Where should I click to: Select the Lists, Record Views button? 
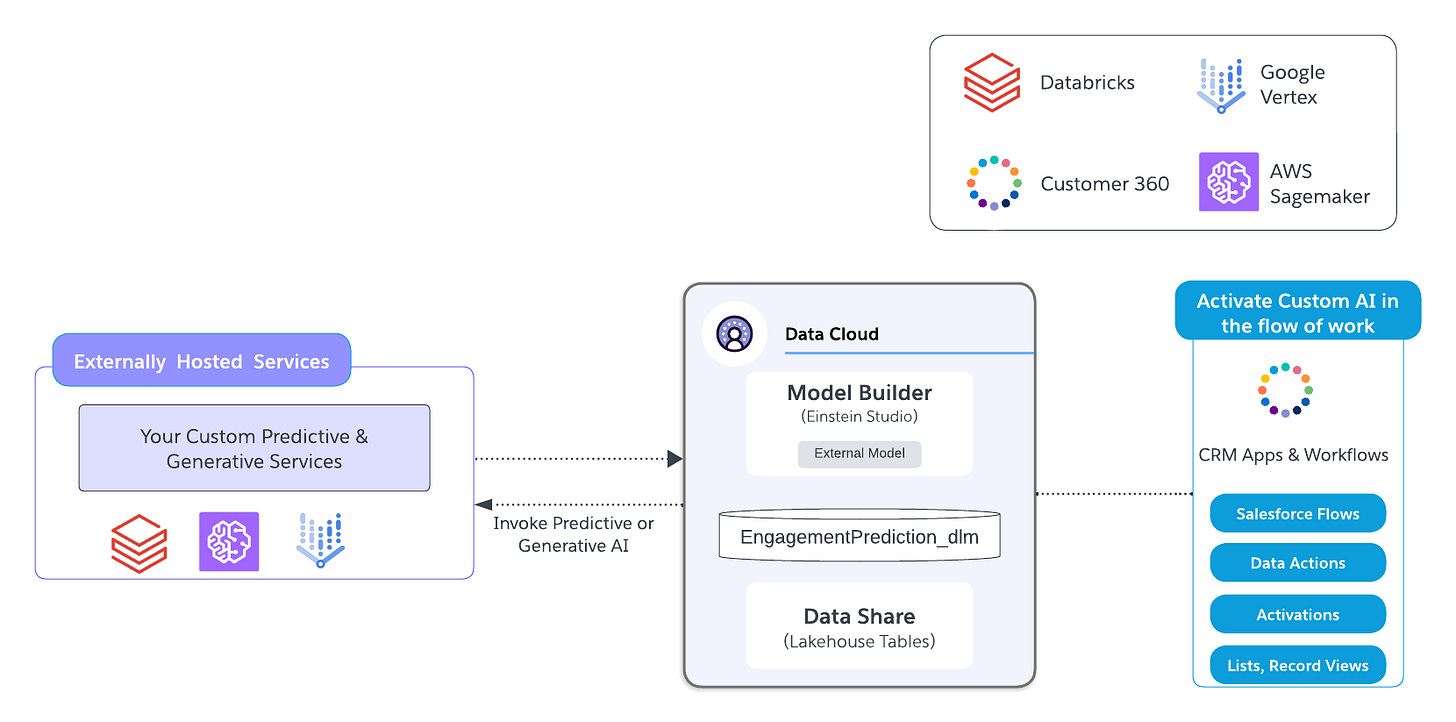point(1298,665)
